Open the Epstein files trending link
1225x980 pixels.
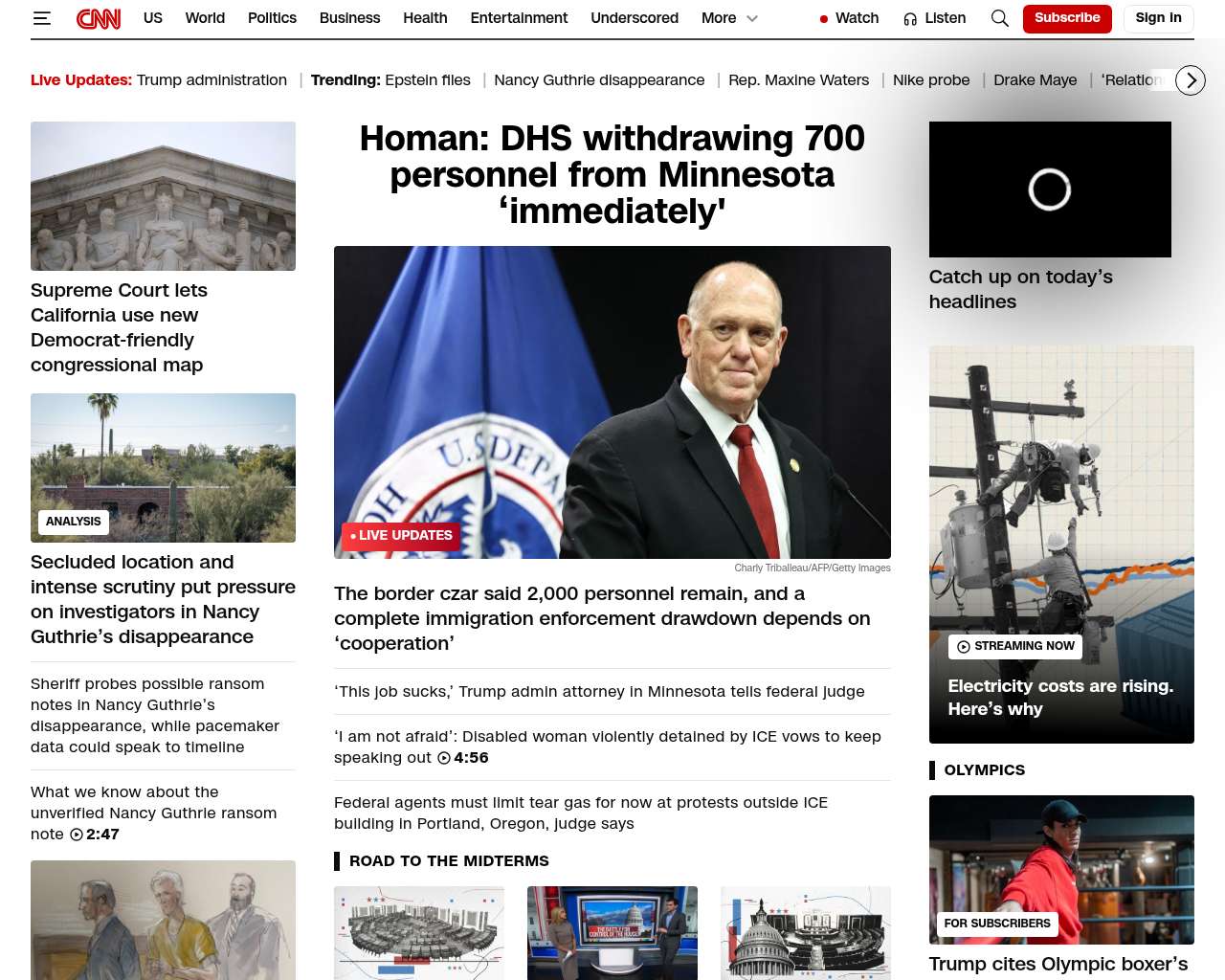(x=428, y=80)
